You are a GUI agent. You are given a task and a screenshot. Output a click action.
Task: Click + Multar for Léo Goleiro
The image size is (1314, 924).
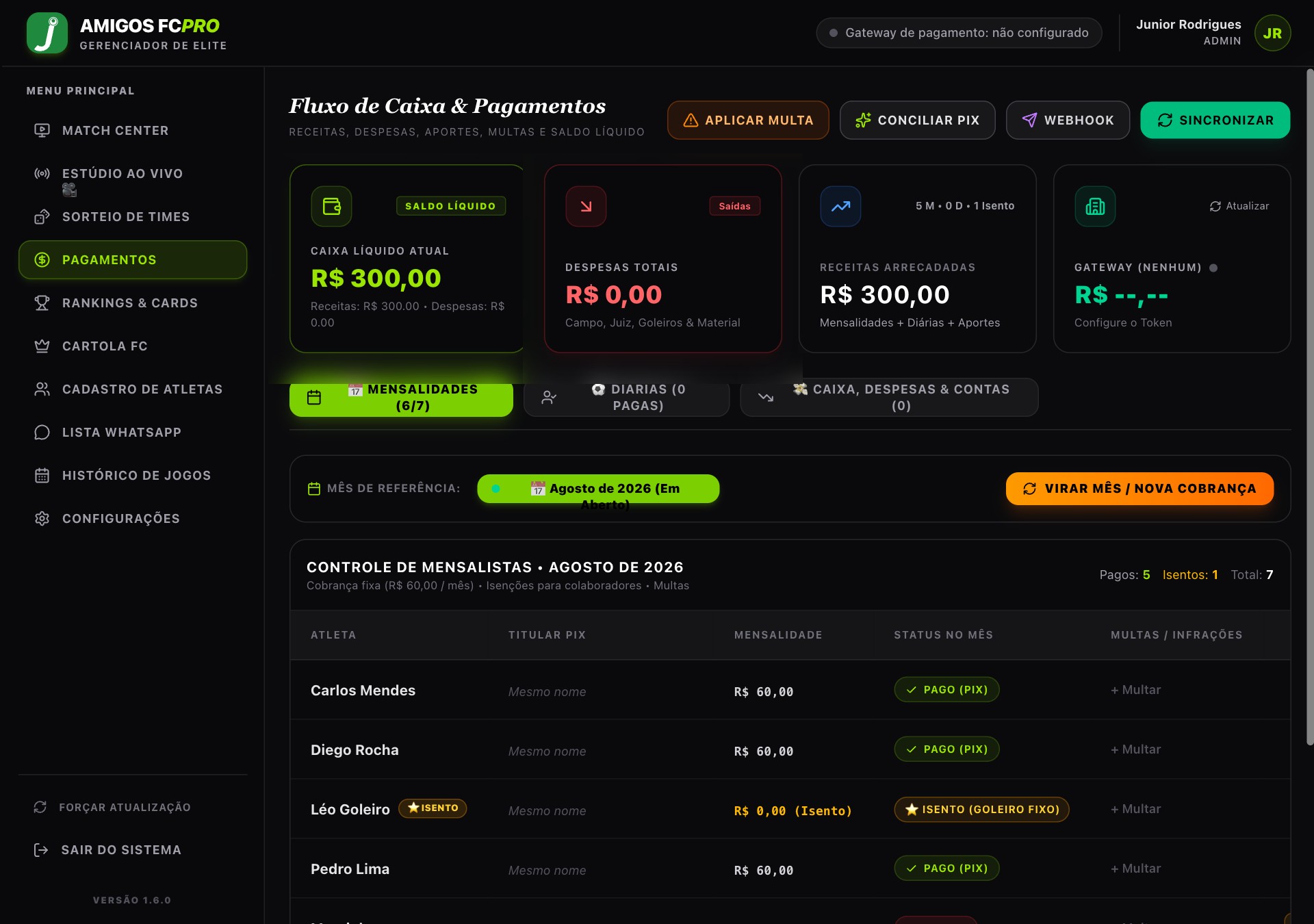(x=1136, y=809)
